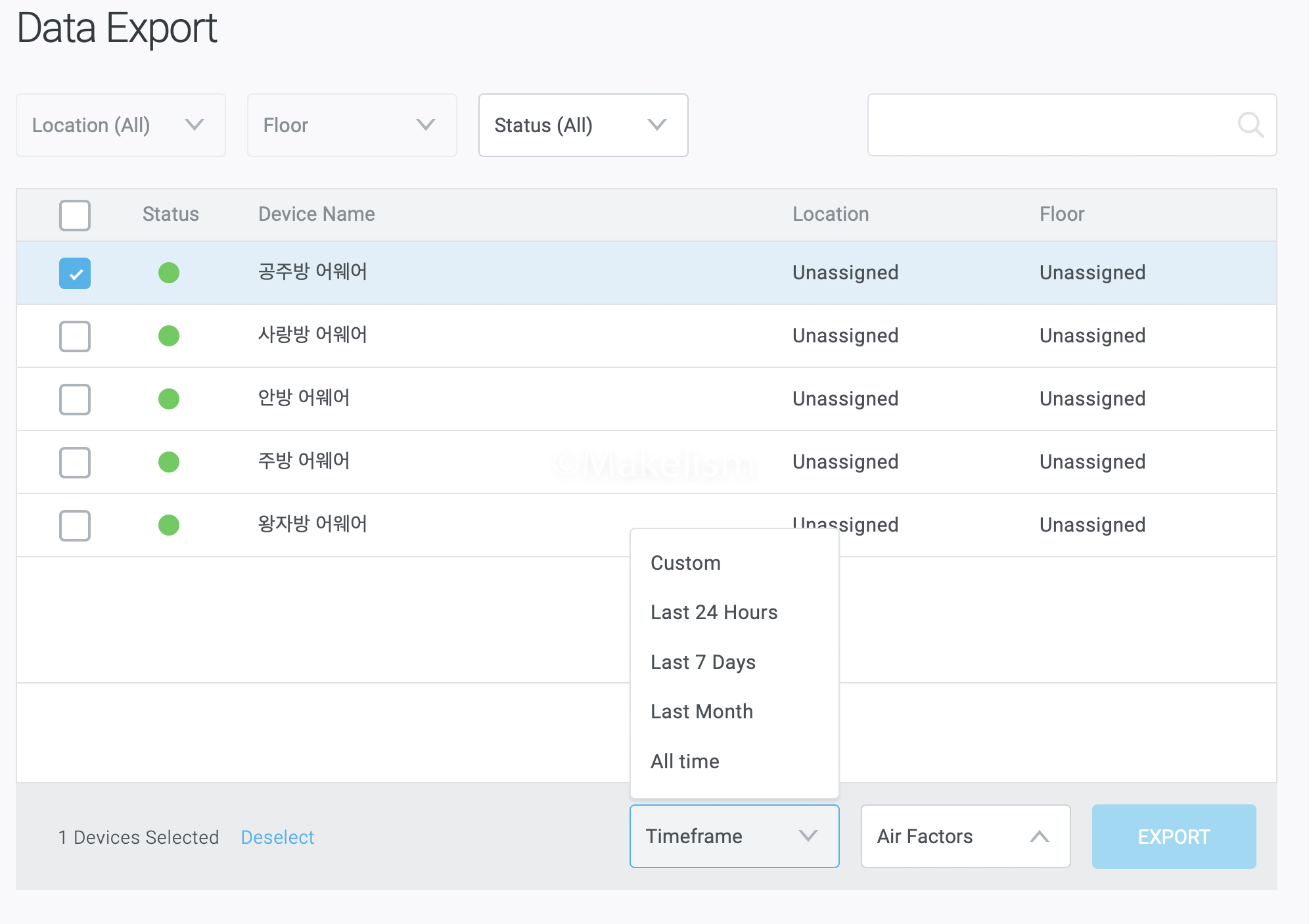Viewport: 1309px width, 924px height.
Task: Open the Location (All) dropdown
Action: point(121,125)
